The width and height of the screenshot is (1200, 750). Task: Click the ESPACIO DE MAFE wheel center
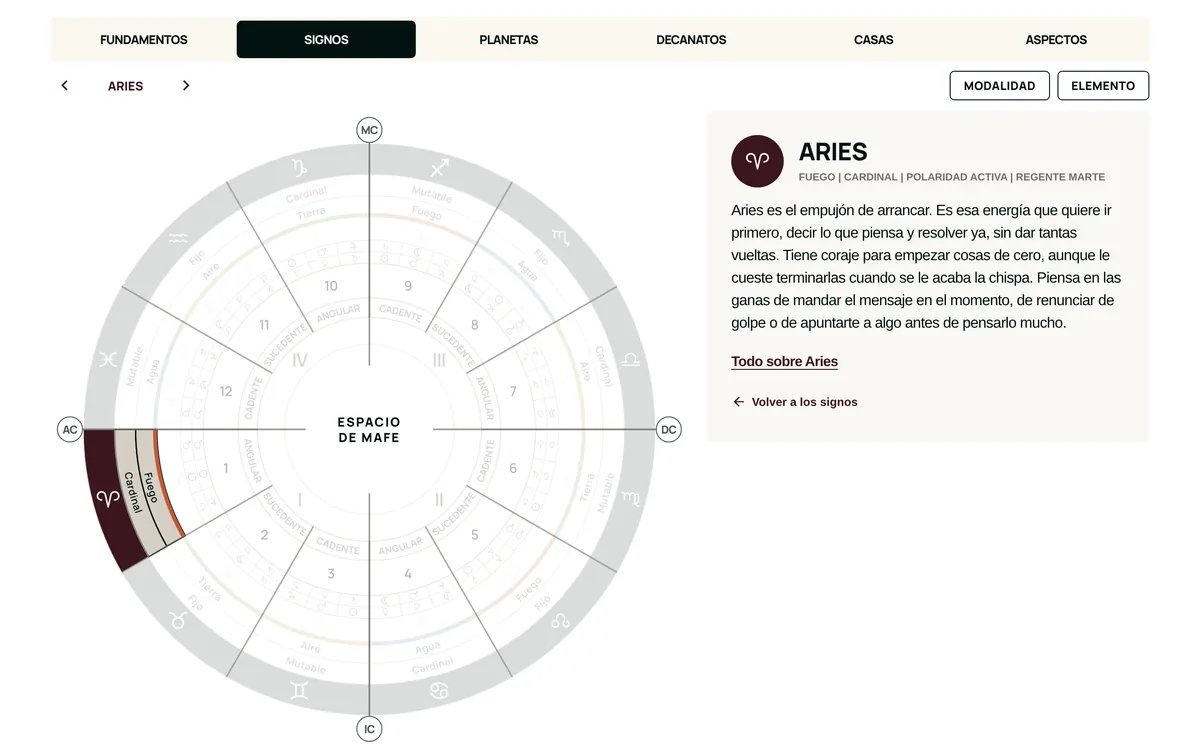(369, 430)
